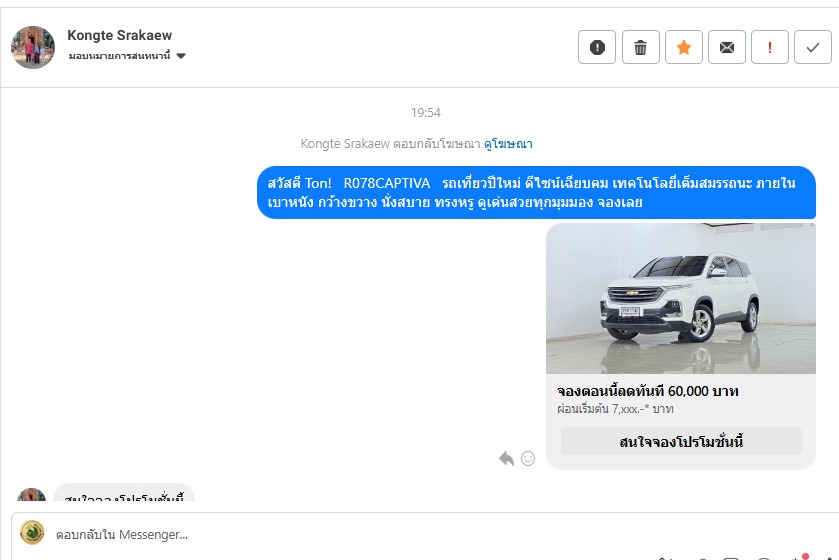Open the ดูโฆษณา ad link
Screen dimensions: 839x560
(x=508, y=144)
